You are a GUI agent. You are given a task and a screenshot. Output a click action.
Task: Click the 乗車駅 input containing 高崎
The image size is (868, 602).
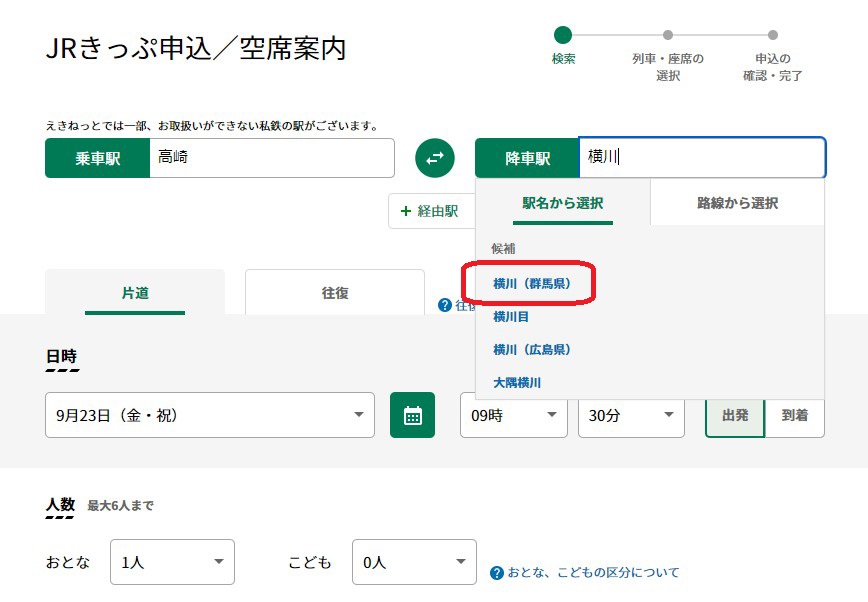point(272,158)
